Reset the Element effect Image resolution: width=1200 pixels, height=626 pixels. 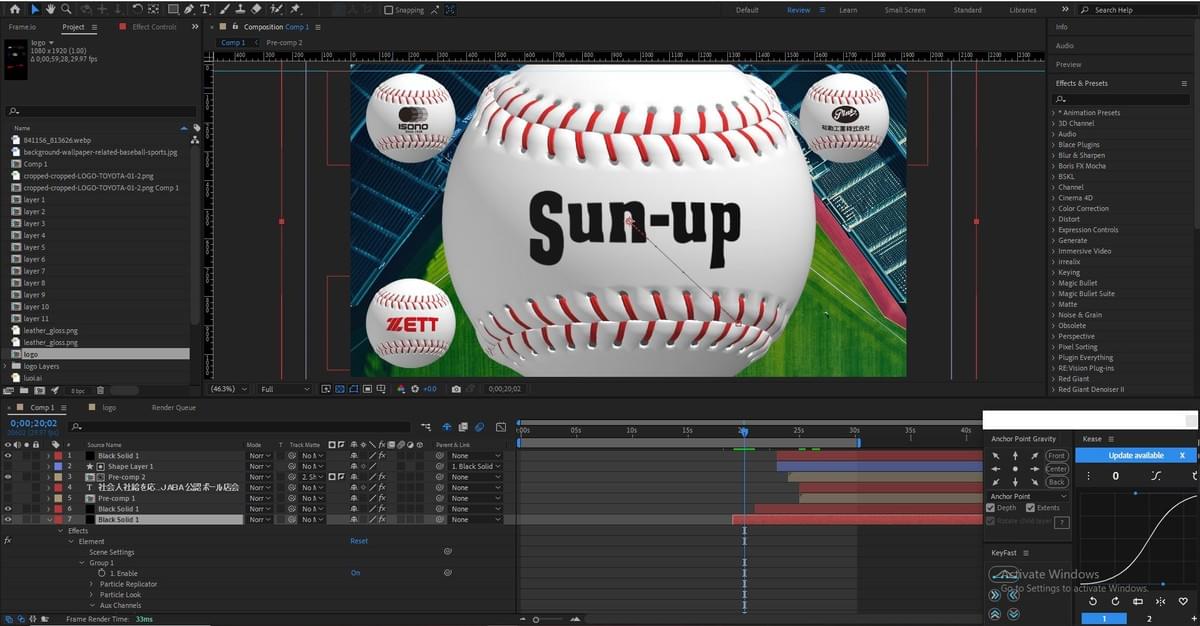click(359, 541)
